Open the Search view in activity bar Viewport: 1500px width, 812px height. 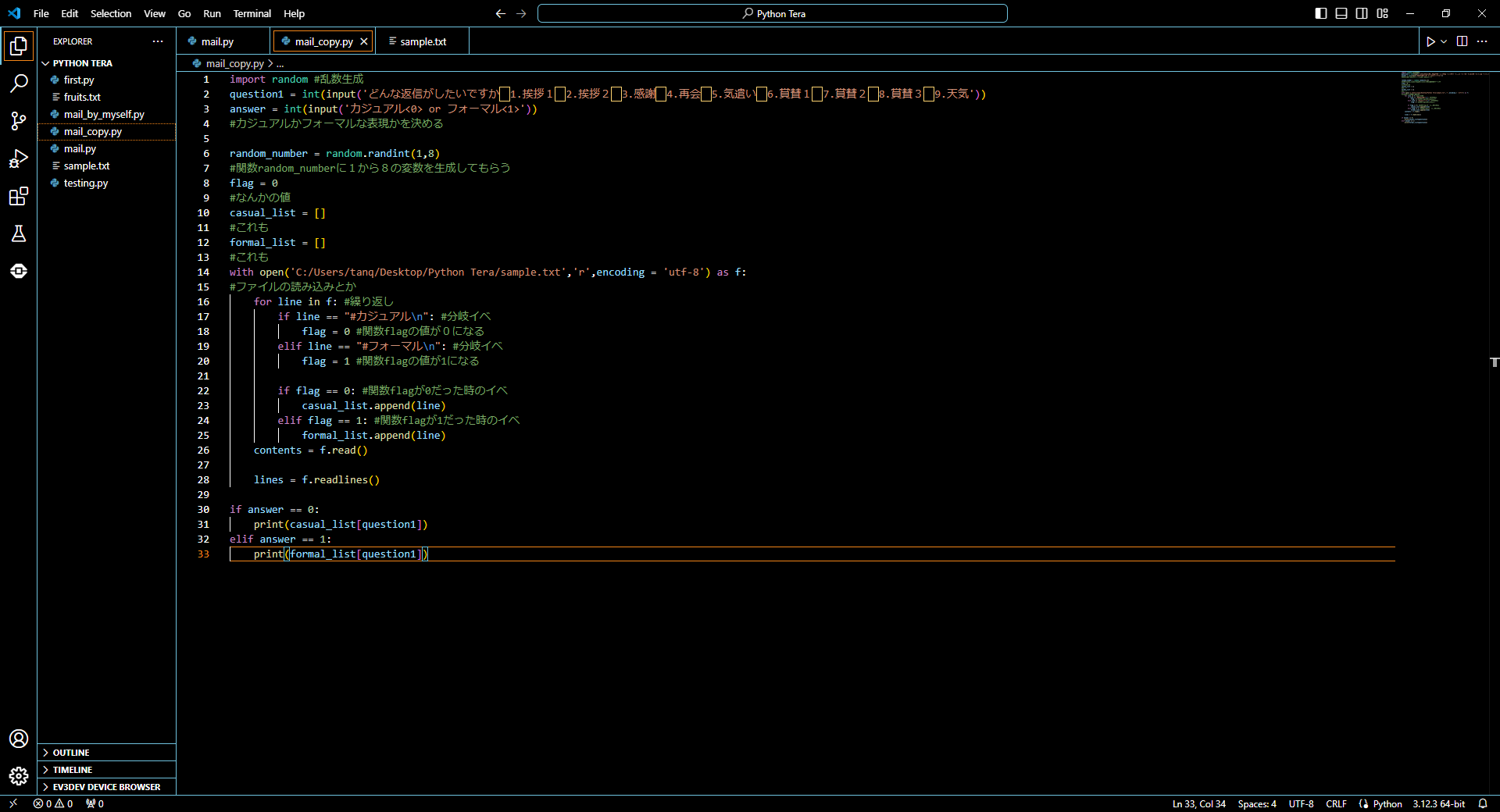(19, 84)
